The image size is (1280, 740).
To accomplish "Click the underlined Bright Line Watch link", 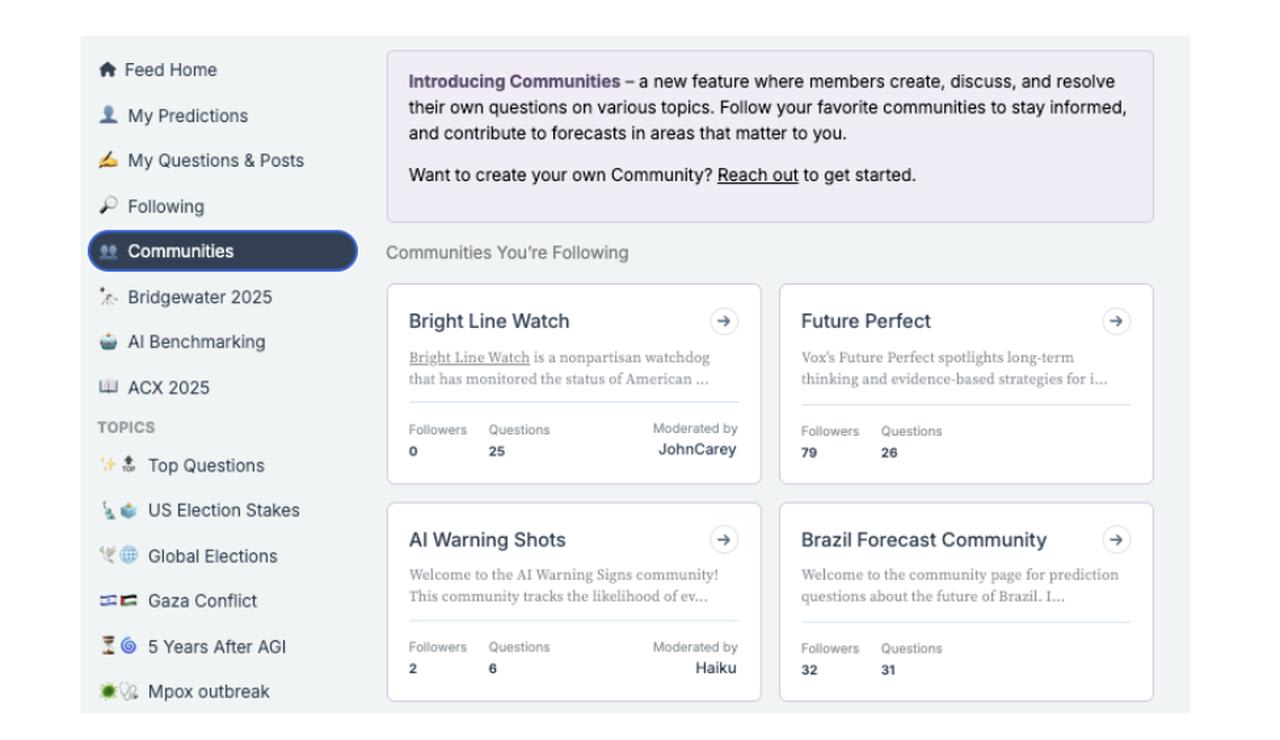I will [469, 357].
